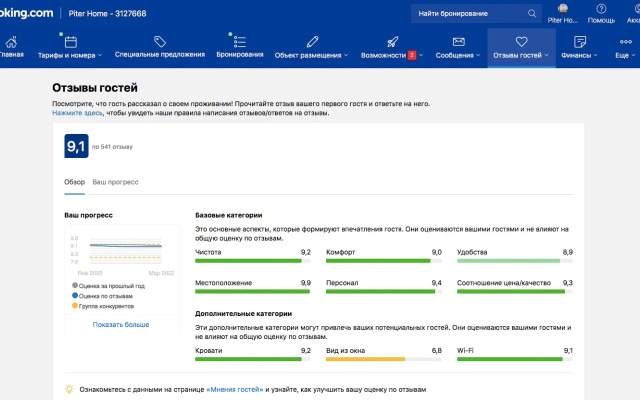This screenshot has height=400, width=640.
Task: Expand the Еще dropdown chevron
Action: coord(633,56)
